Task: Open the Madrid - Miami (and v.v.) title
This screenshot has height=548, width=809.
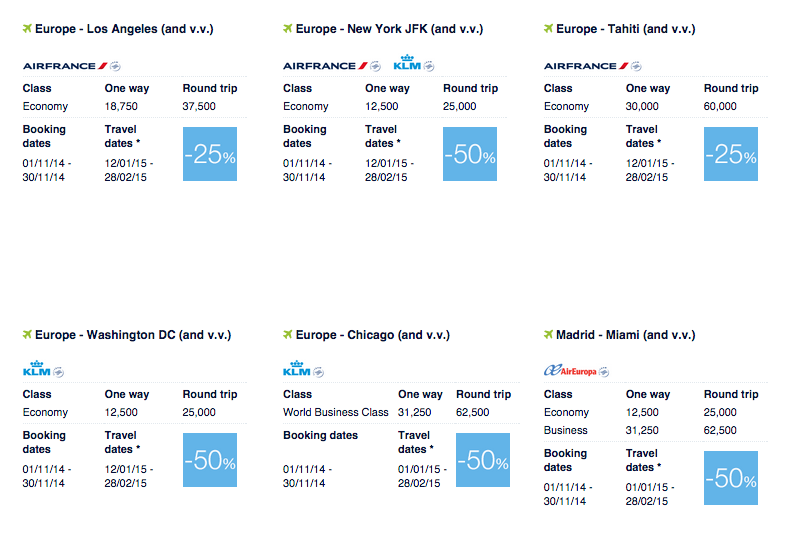Action: 625,335
